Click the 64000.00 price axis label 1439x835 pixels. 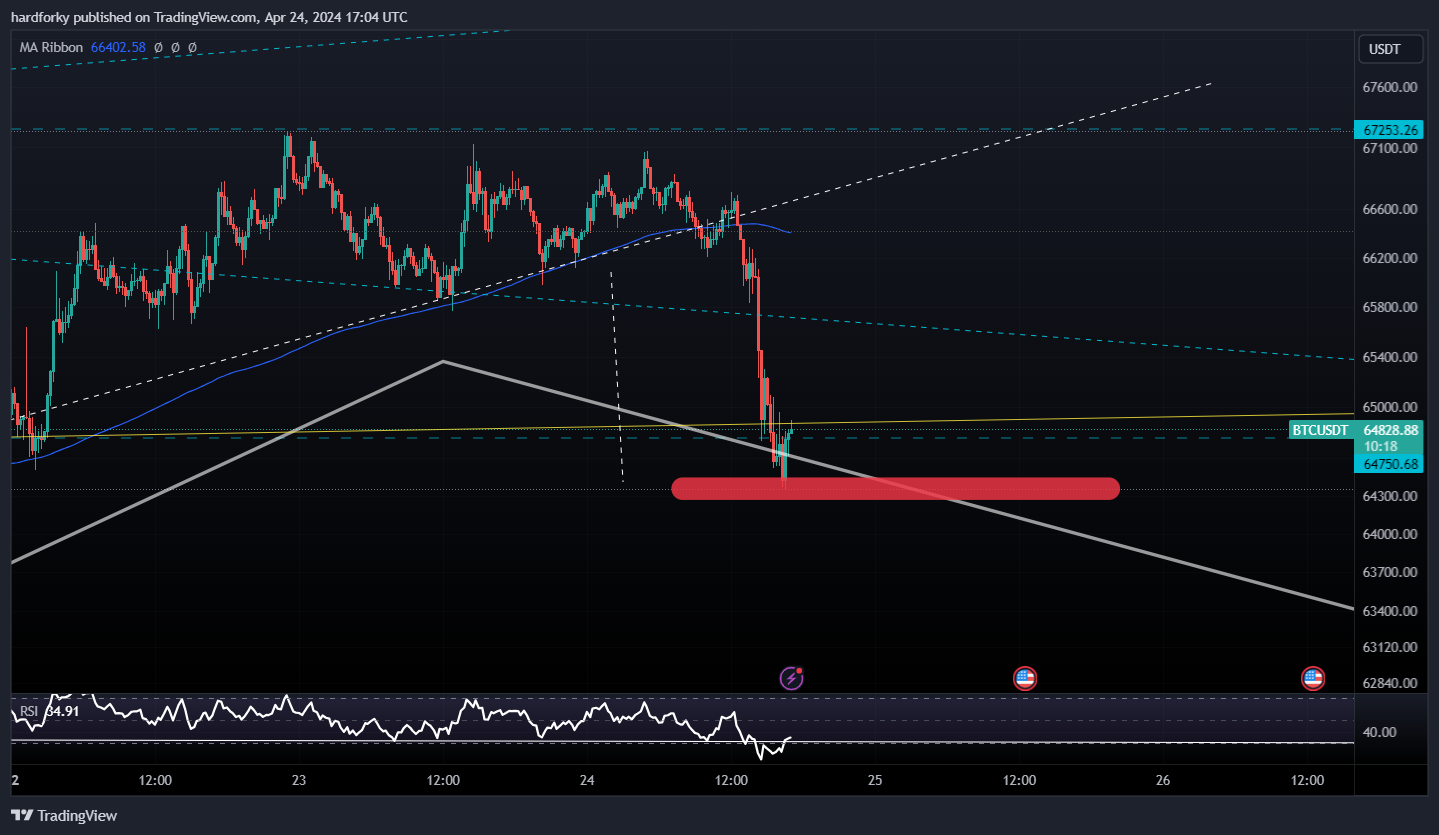pyautogui.click(x=1391, y=534)
